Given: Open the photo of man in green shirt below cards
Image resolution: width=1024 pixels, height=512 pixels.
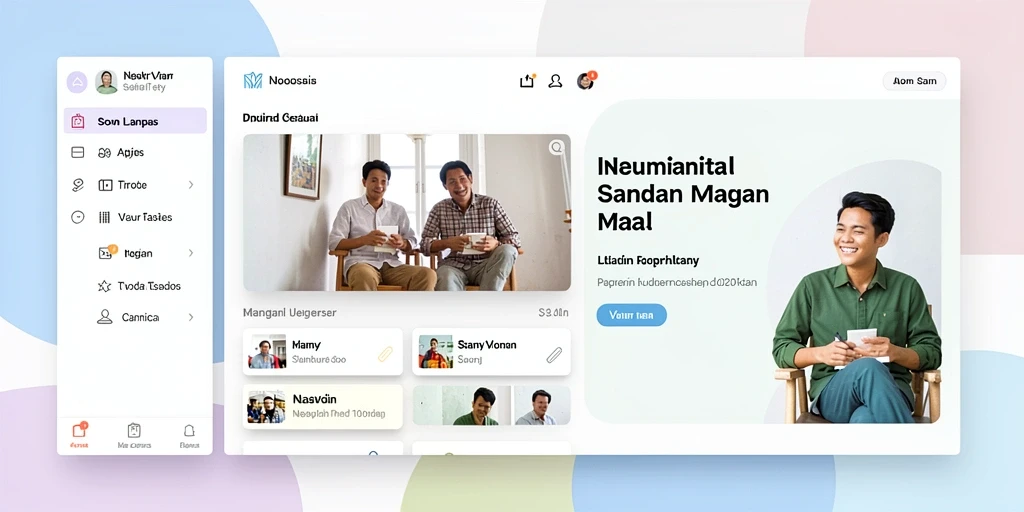Looking at the screenshot, I should point(462,406).
